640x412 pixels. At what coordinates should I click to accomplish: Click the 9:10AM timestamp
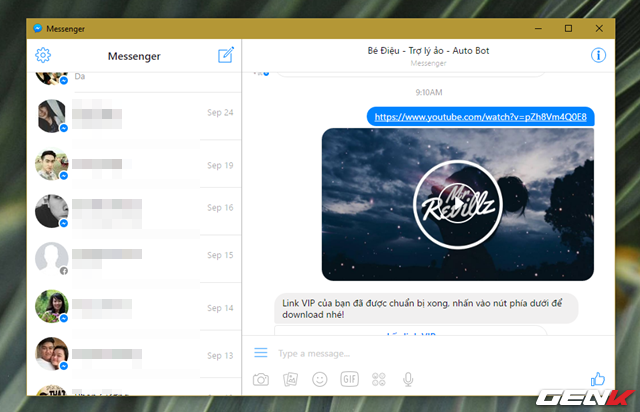coord(429,92)
